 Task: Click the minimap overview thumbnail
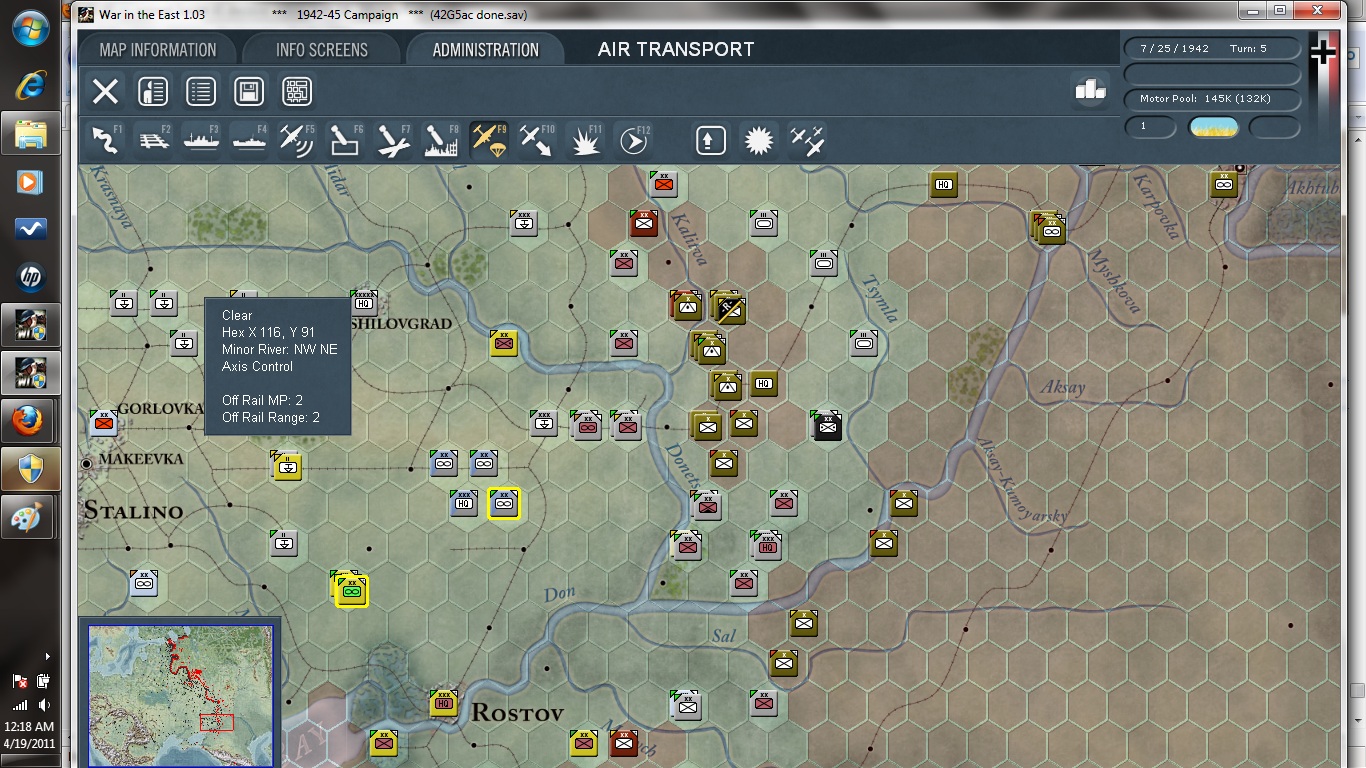(180, 694)
